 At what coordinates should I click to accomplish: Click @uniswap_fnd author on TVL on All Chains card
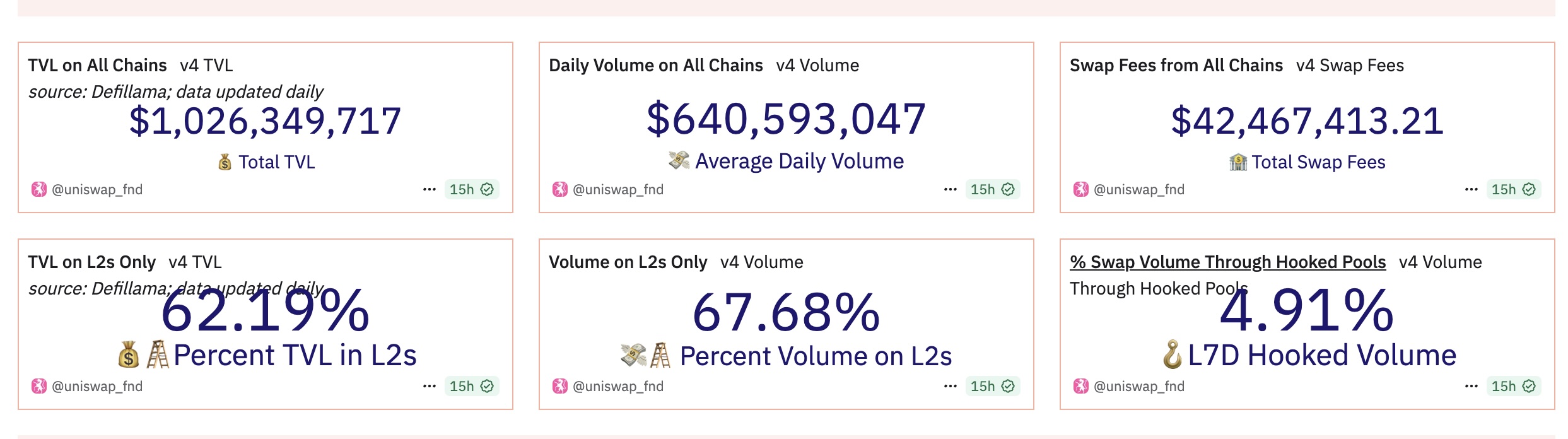[x=97, y=189]
